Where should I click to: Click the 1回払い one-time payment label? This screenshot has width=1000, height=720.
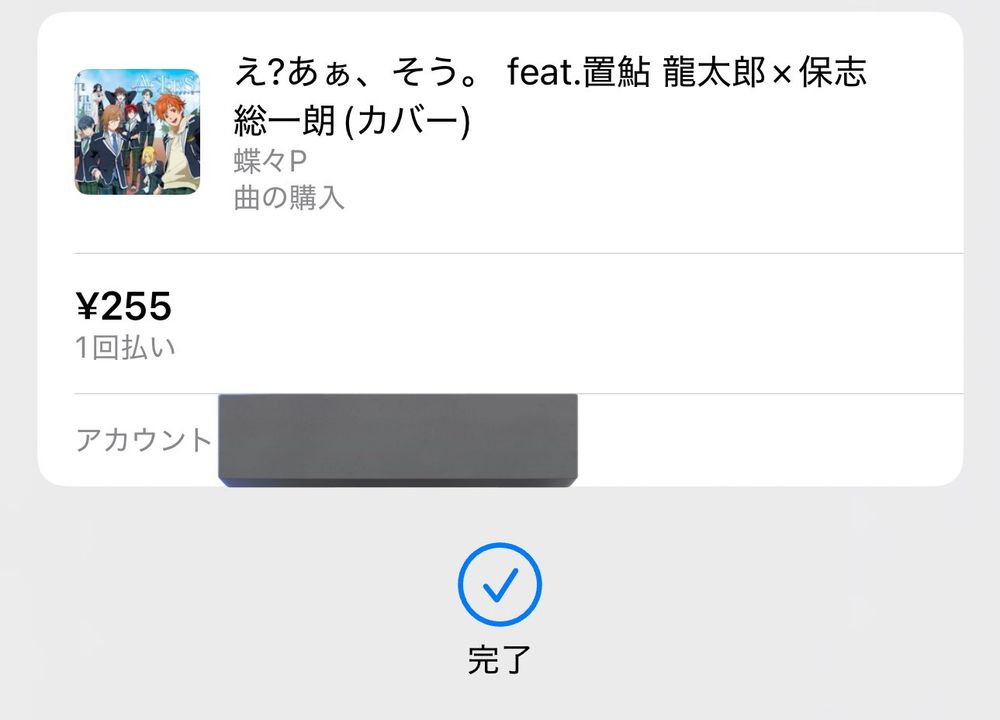point(125,348)
